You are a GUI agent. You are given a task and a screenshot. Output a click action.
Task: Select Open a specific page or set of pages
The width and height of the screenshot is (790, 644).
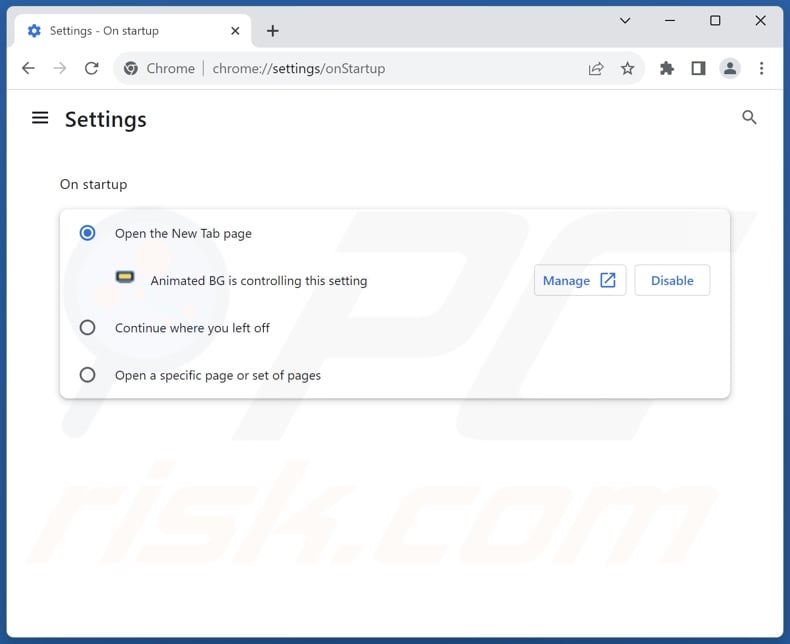coord(87,375)
